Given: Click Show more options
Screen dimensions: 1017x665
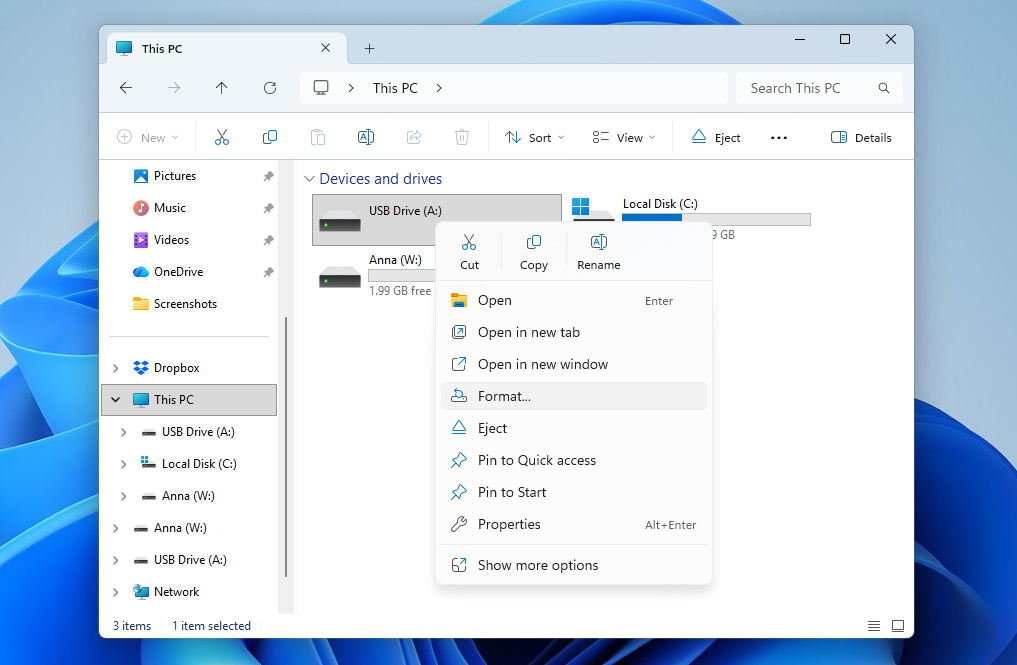Looking at the screenshot, I should [x=537, y=564].
